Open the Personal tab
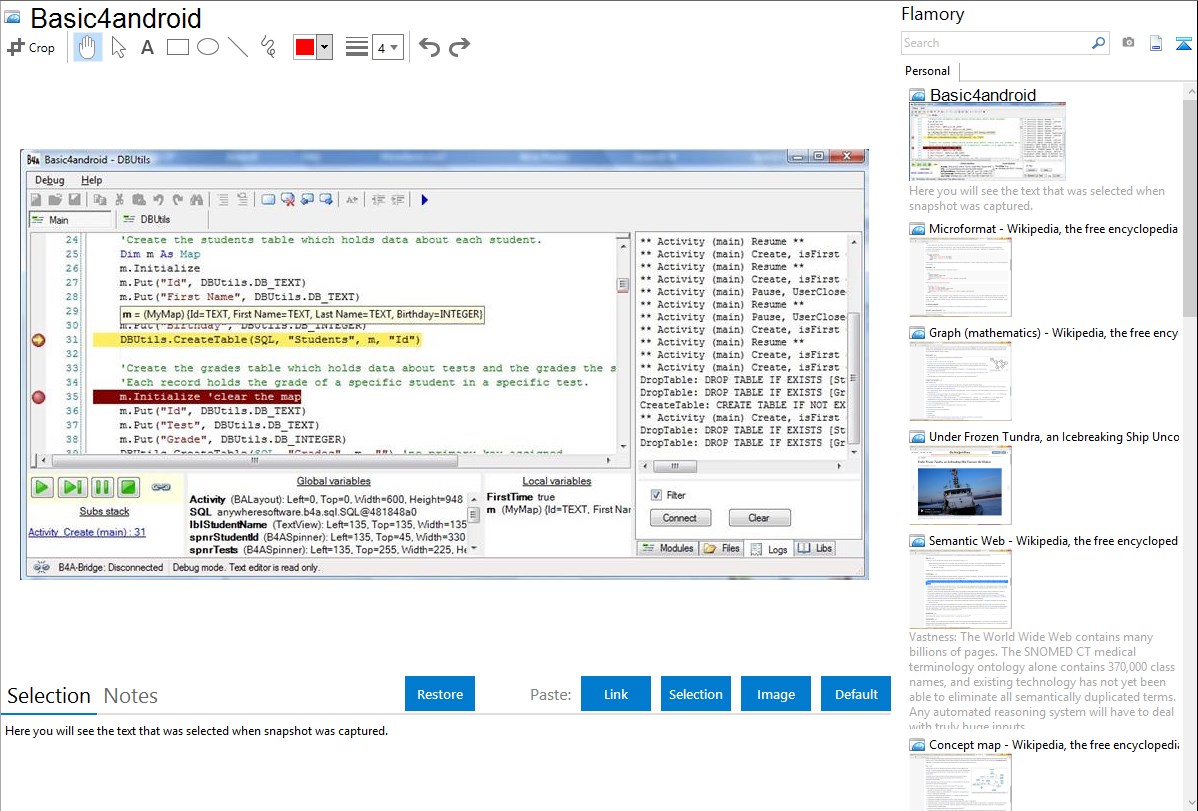Viewport: 1198px width, 811px height. pyautogui.click(x=928, y=71)
